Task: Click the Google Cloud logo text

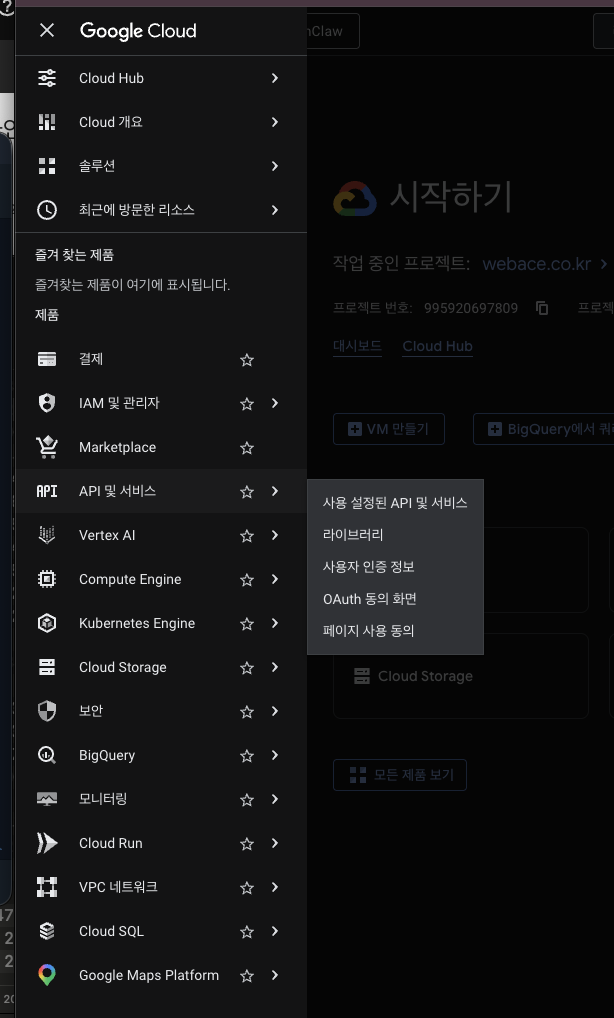Action: 138,31
